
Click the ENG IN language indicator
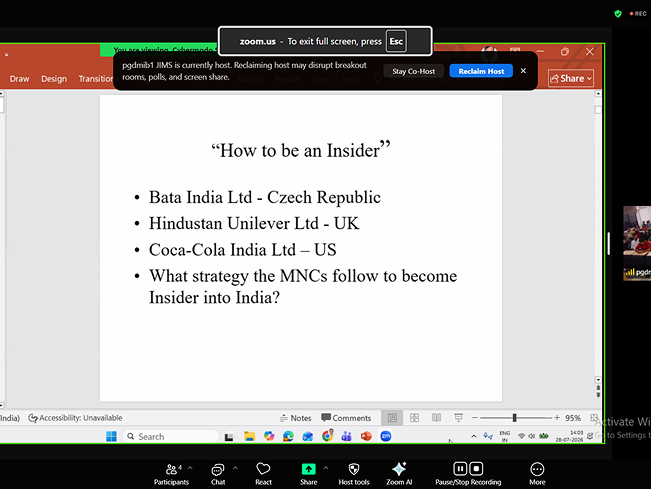[504, 436]
